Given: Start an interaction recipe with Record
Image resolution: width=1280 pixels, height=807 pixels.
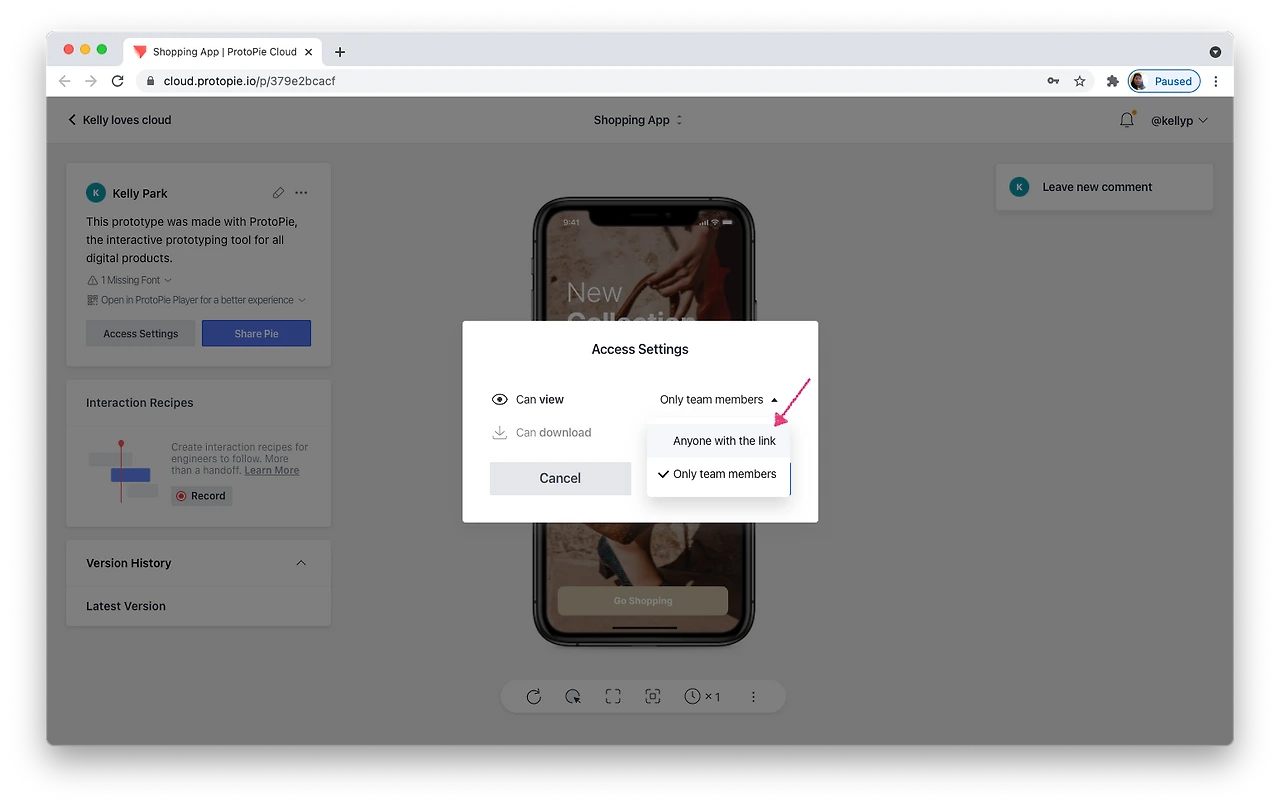Looking at the screenshot, I should pos(201,496).
